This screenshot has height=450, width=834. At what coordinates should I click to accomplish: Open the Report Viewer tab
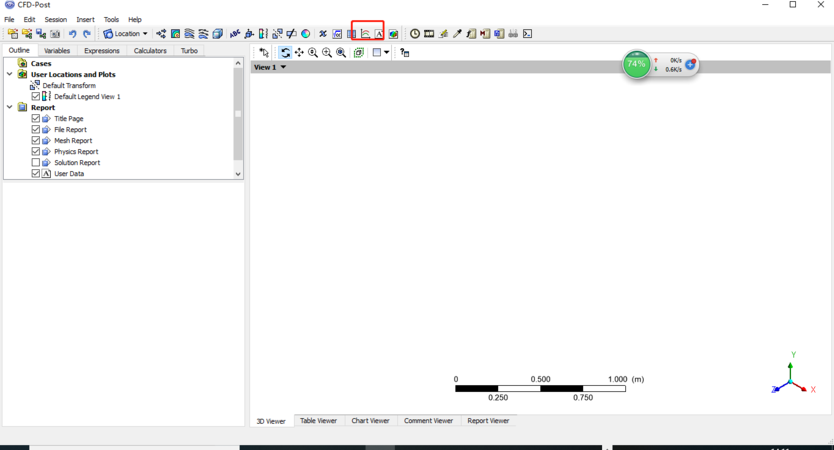488,420
